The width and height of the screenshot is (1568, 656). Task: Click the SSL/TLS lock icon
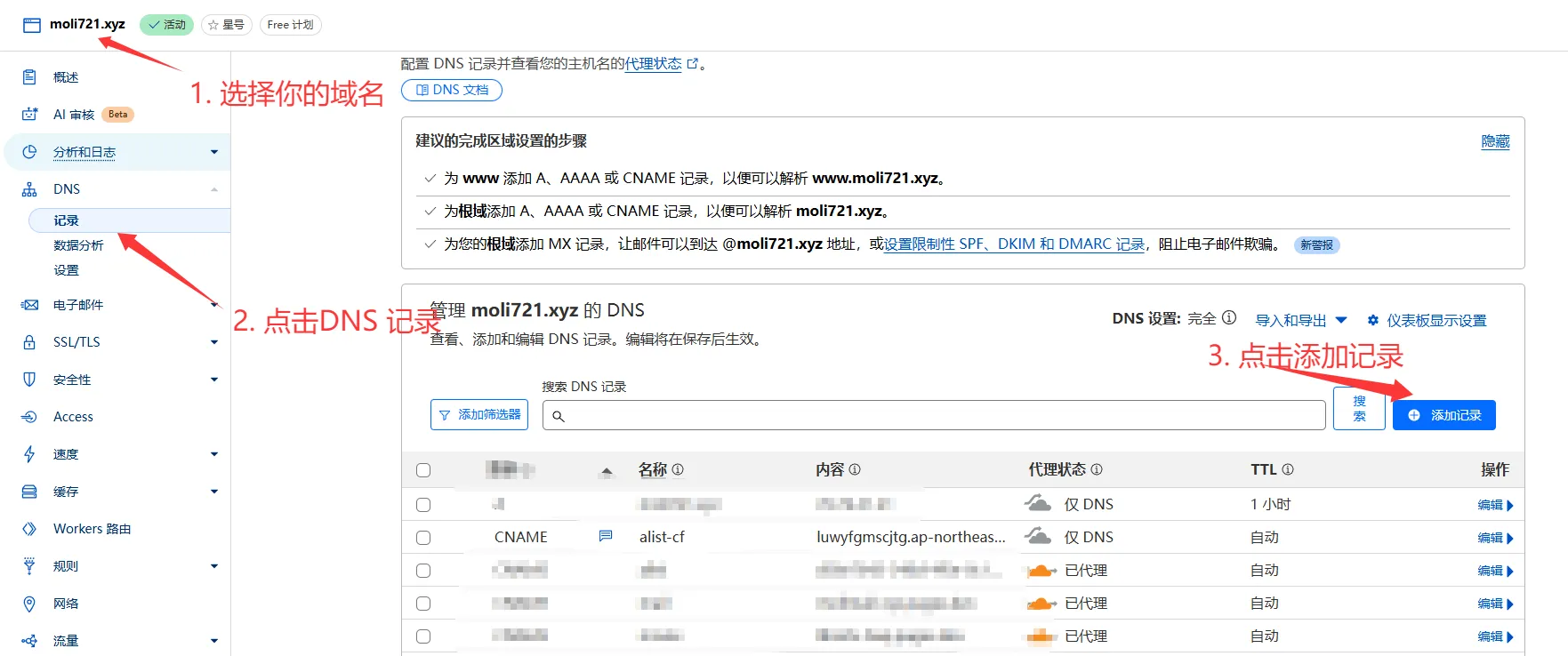coord(29,342)
